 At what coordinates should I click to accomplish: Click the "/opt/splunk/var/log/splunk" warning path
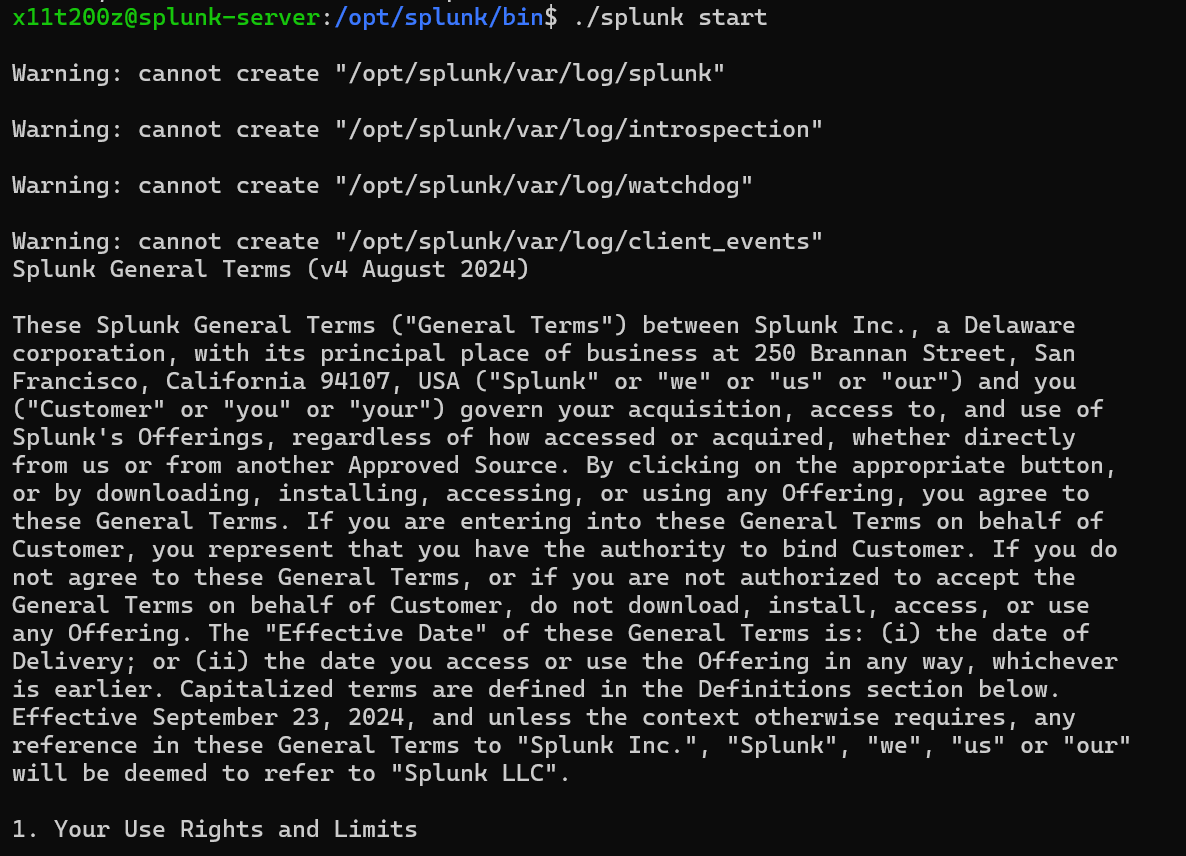(530, 73)
